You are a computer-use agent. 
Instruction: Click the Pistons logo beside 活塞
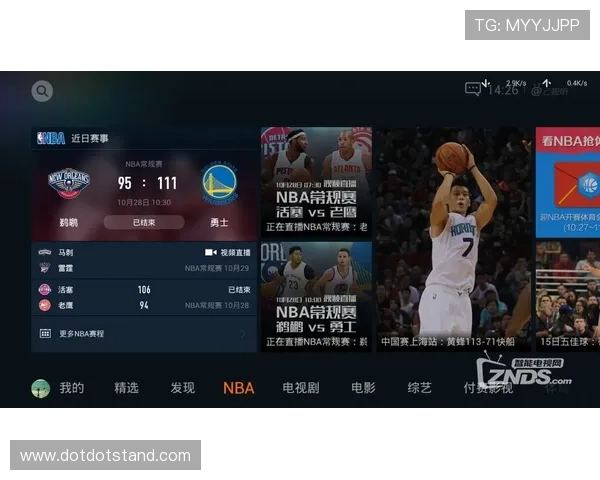coord(44,289)
